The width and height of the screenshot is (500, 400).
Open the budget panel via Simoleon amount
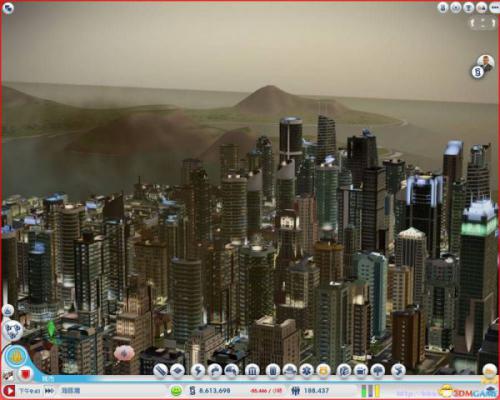pyautogui.click(x=210, y=390)
